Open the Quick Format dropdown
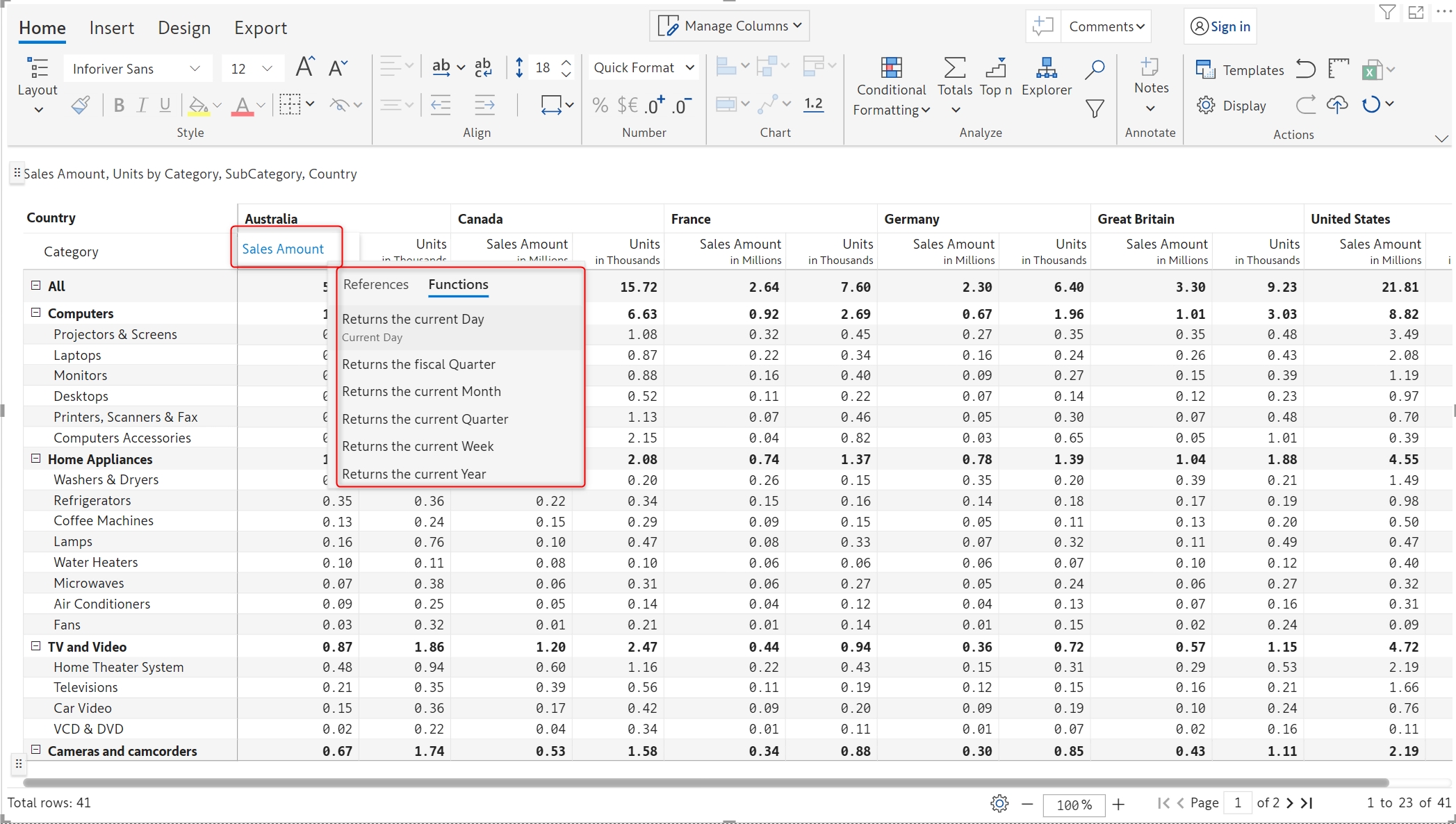The width and height of the screenshot is (1456, 824). coord(644,67)
